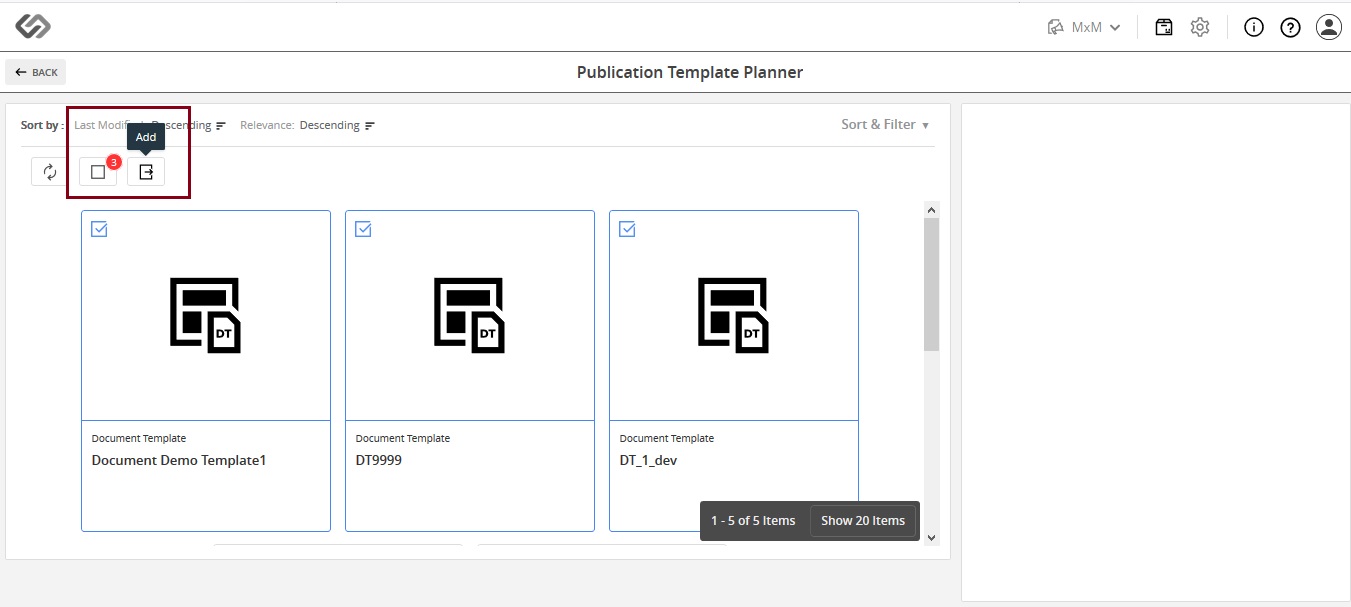Image resolution: width=1351 pixels, height=607 pixels.
Task: Open the settings gear icon
Action: [x=1200, y=27]
